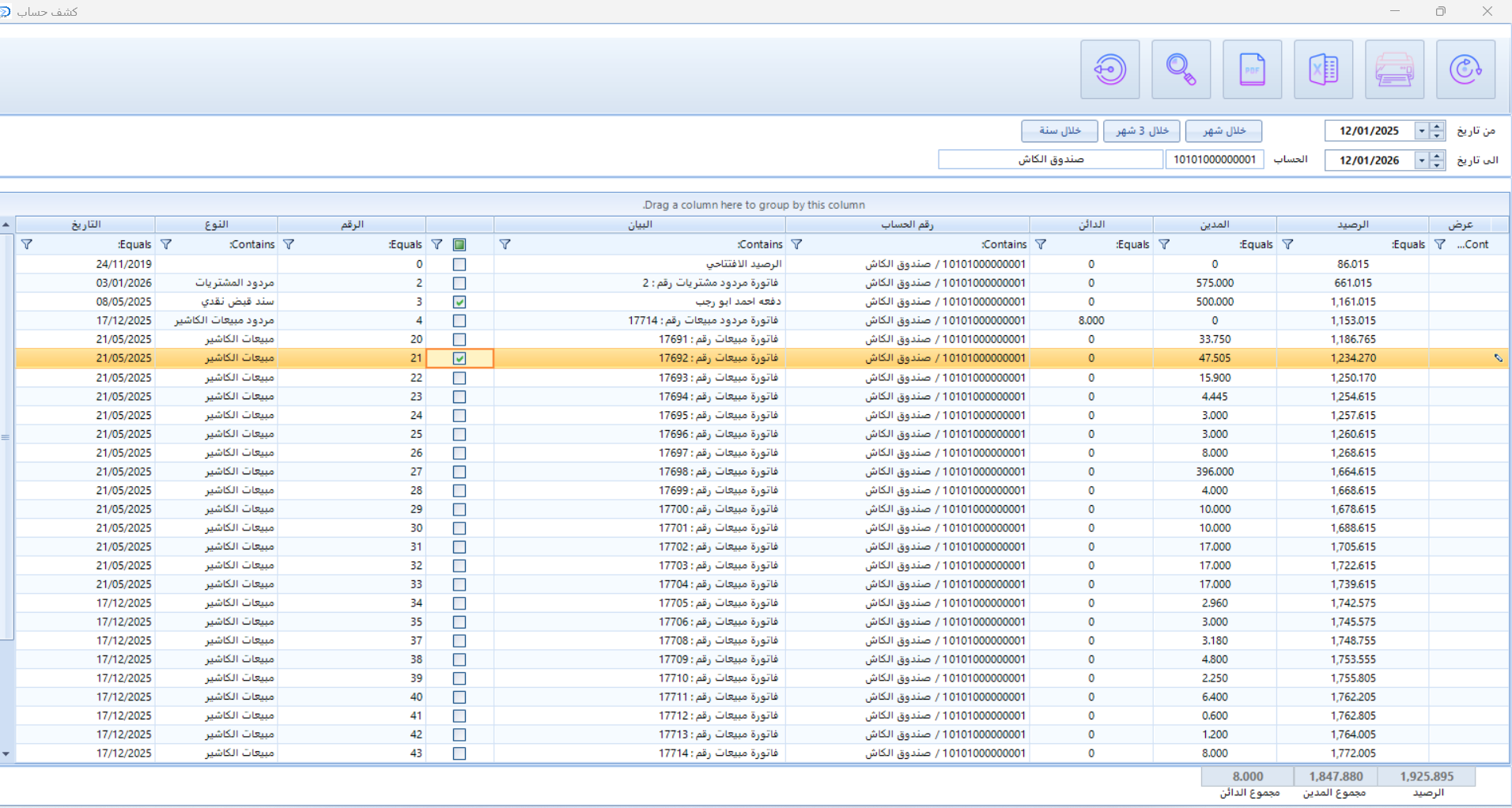Screen dimensions: 1512x808
Task: Print the account statement
Action: (x=1394, y=70)
